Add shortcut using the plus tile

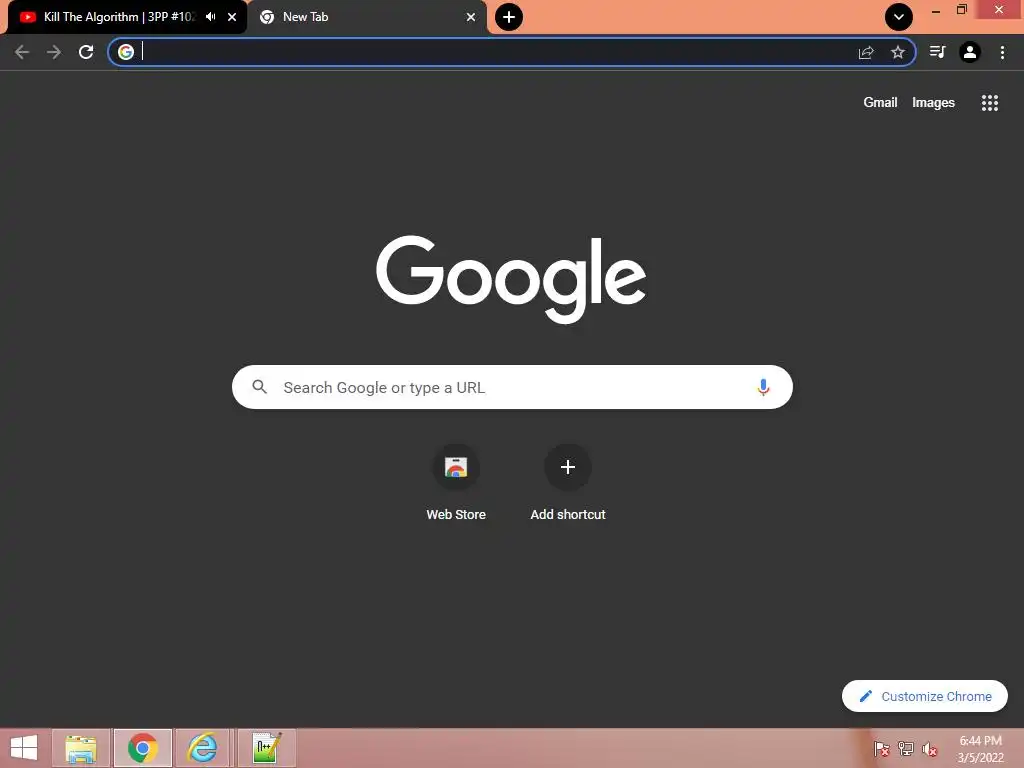tap(568, 468)
